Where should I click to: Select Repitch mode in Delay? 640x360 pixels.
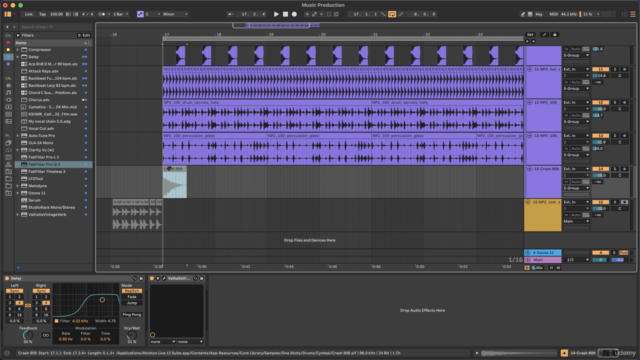click(x=132, y=291)
